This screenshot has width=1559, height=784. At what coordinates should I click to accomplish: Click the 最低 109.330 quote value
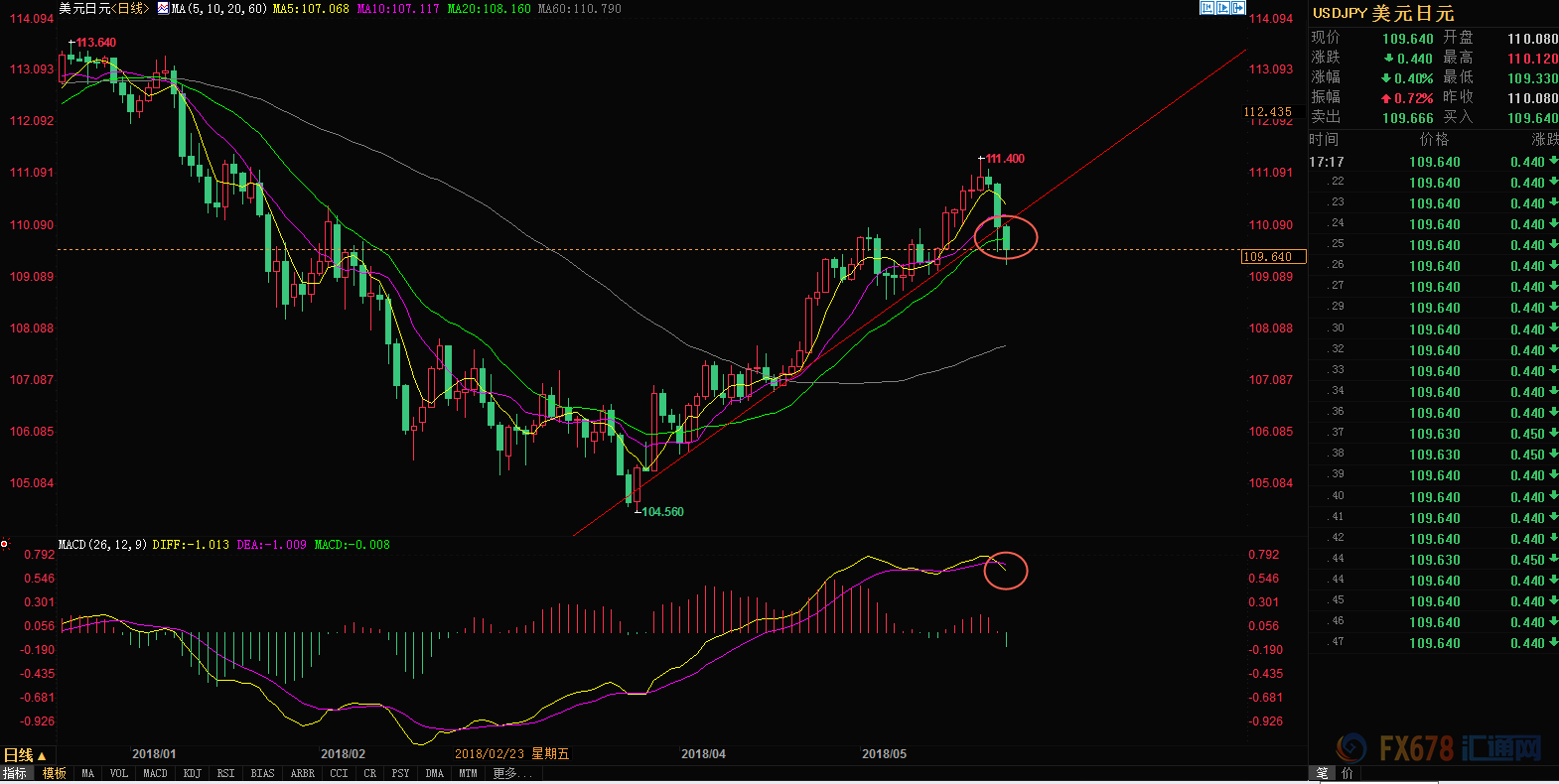1532,78
